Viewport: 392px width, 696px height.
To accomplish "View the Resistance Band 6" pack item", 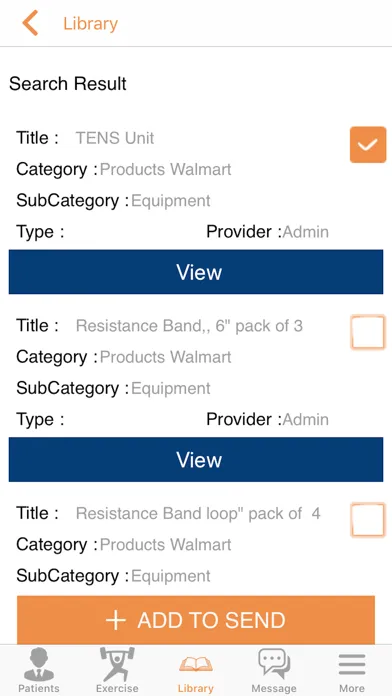I will [x=196, y=459].
